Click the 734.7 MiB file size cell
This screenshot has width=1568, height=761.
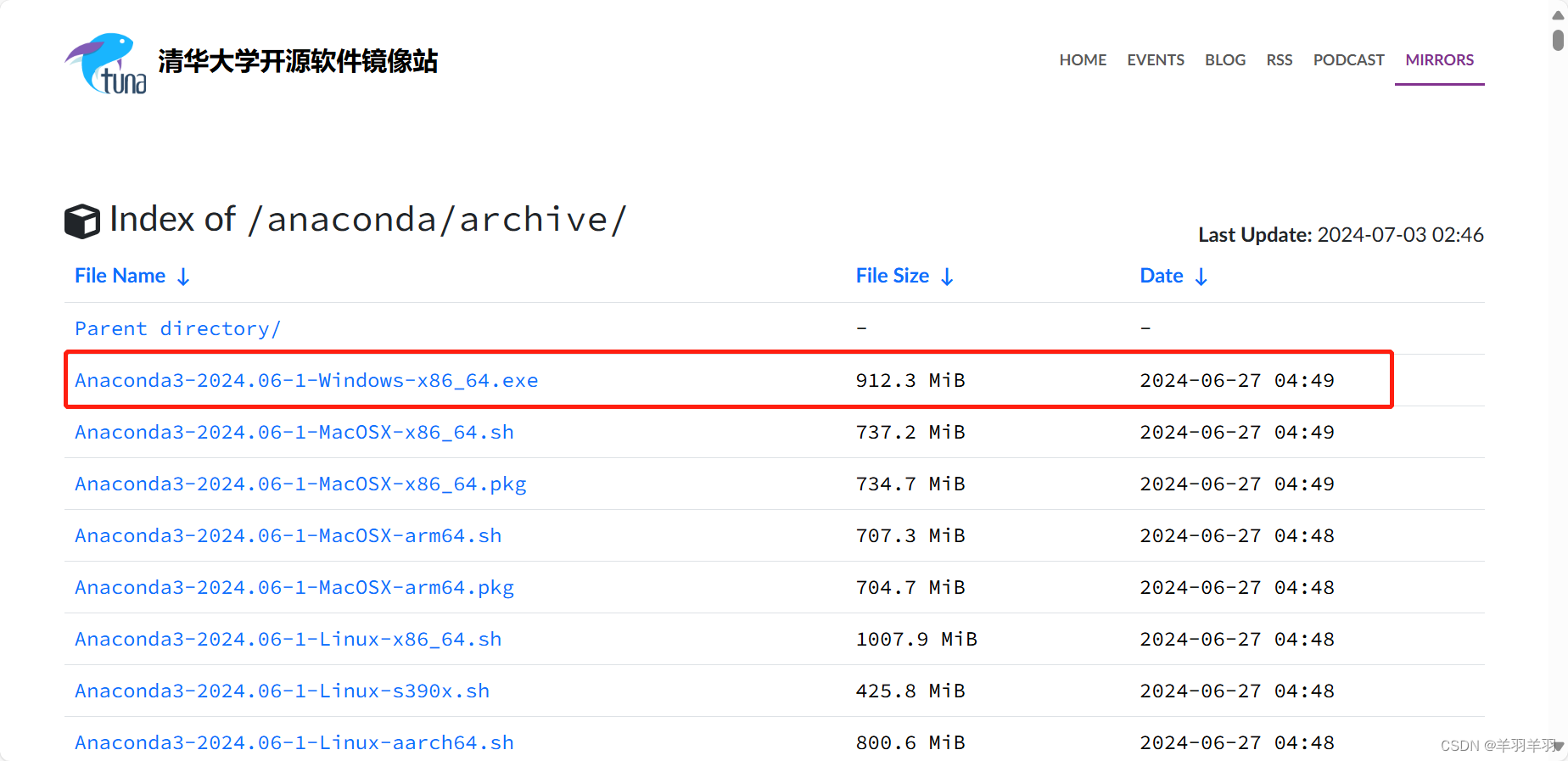pos(910,484)
